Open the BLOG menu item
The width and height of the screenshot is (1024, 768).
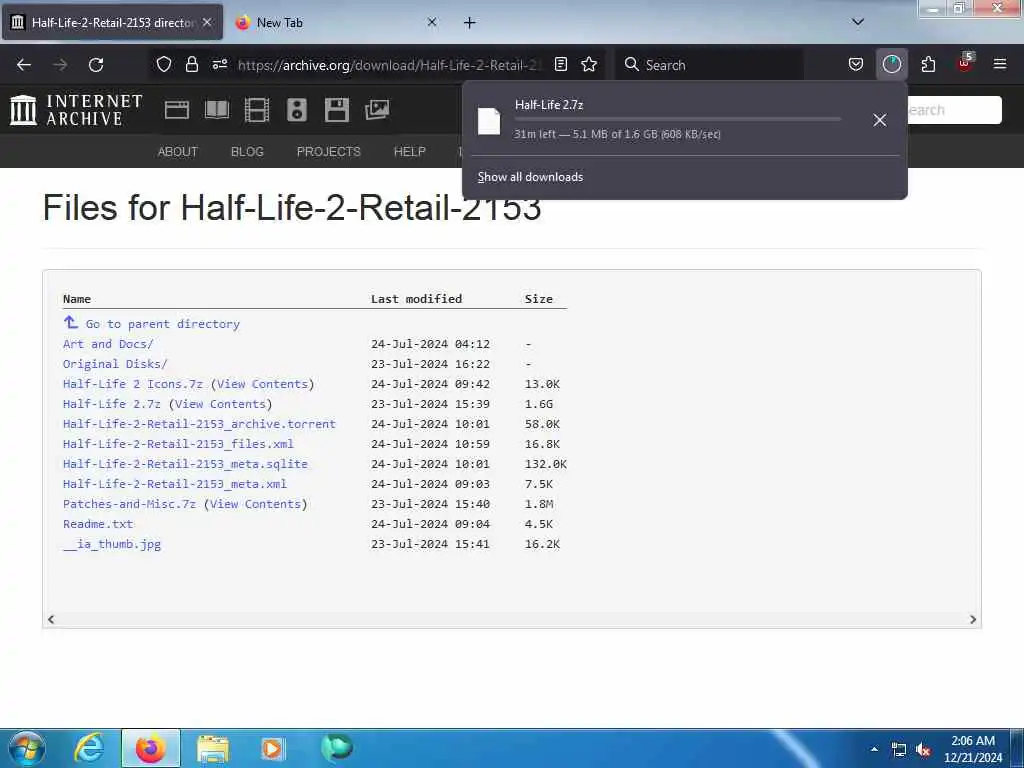tap(247, 152)
